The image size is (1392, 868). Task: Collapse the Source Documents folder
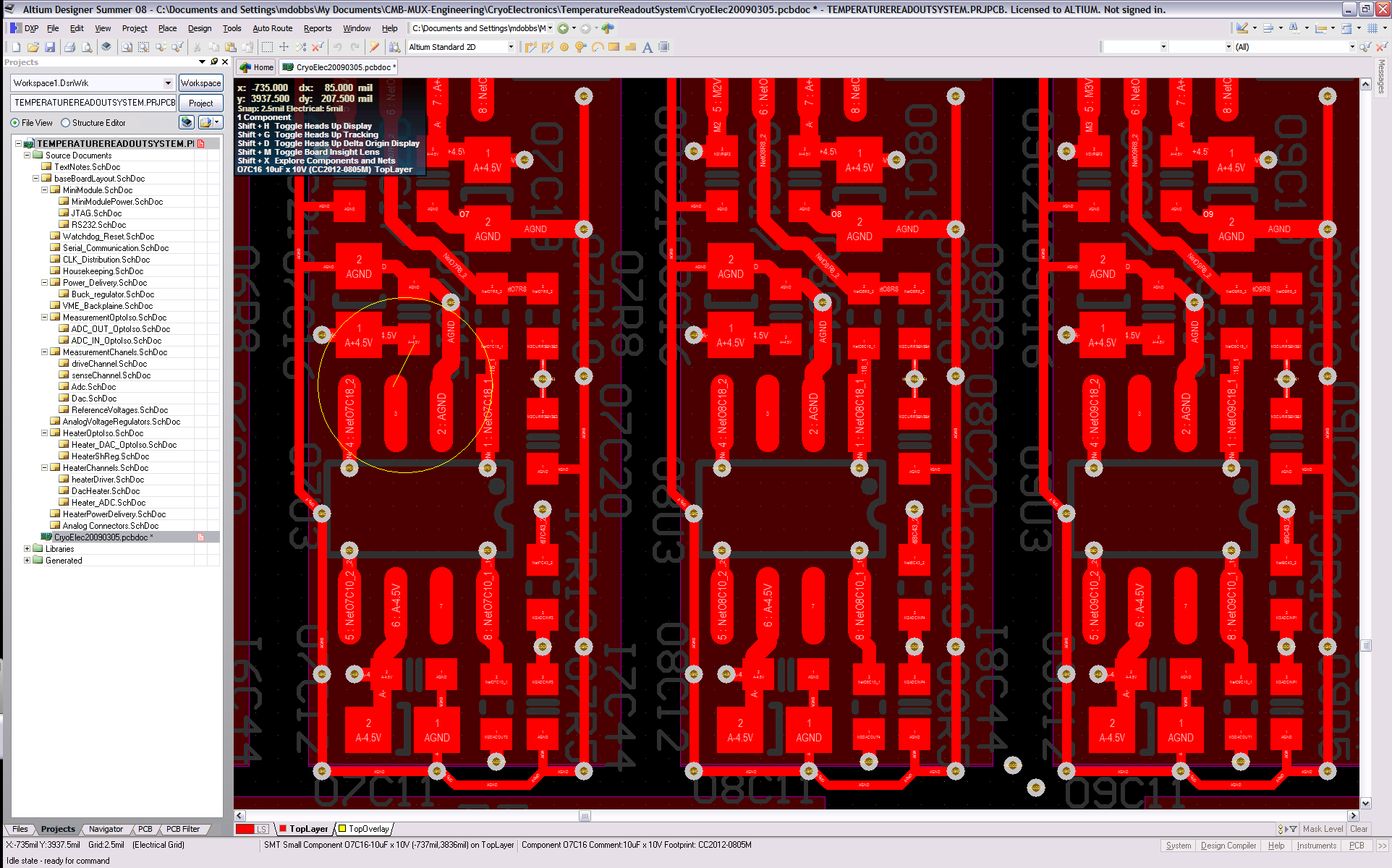(x=27, y=155)
